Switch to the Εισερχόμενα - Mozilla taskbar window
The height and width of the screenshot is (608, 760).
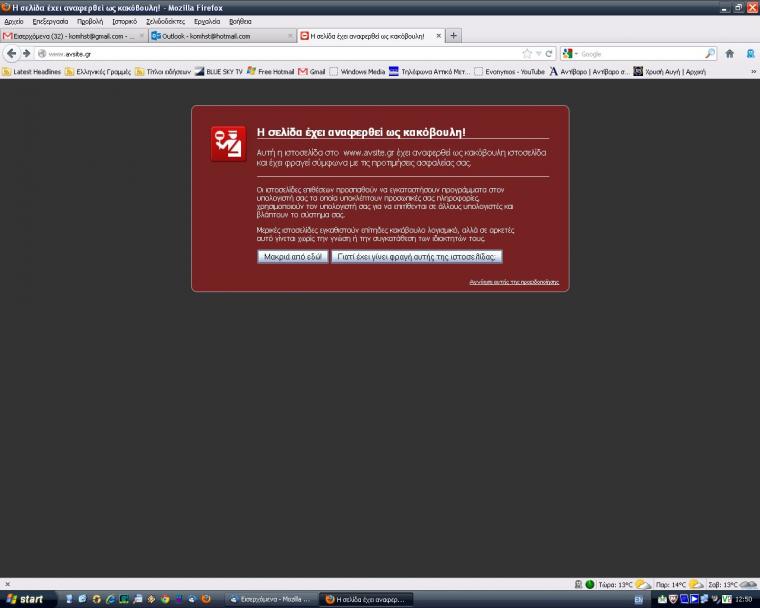tap(271, 600)
